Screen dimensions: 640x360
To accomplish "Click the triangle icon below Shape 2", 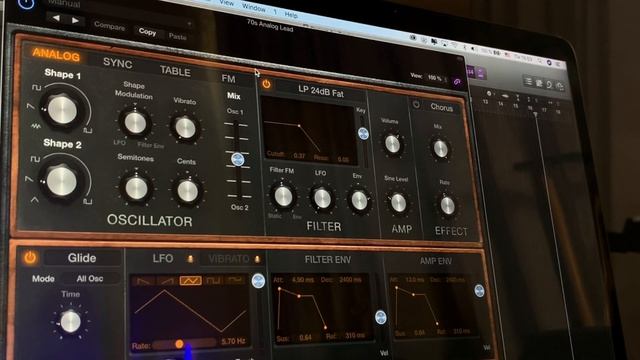I will coord(35,200).
